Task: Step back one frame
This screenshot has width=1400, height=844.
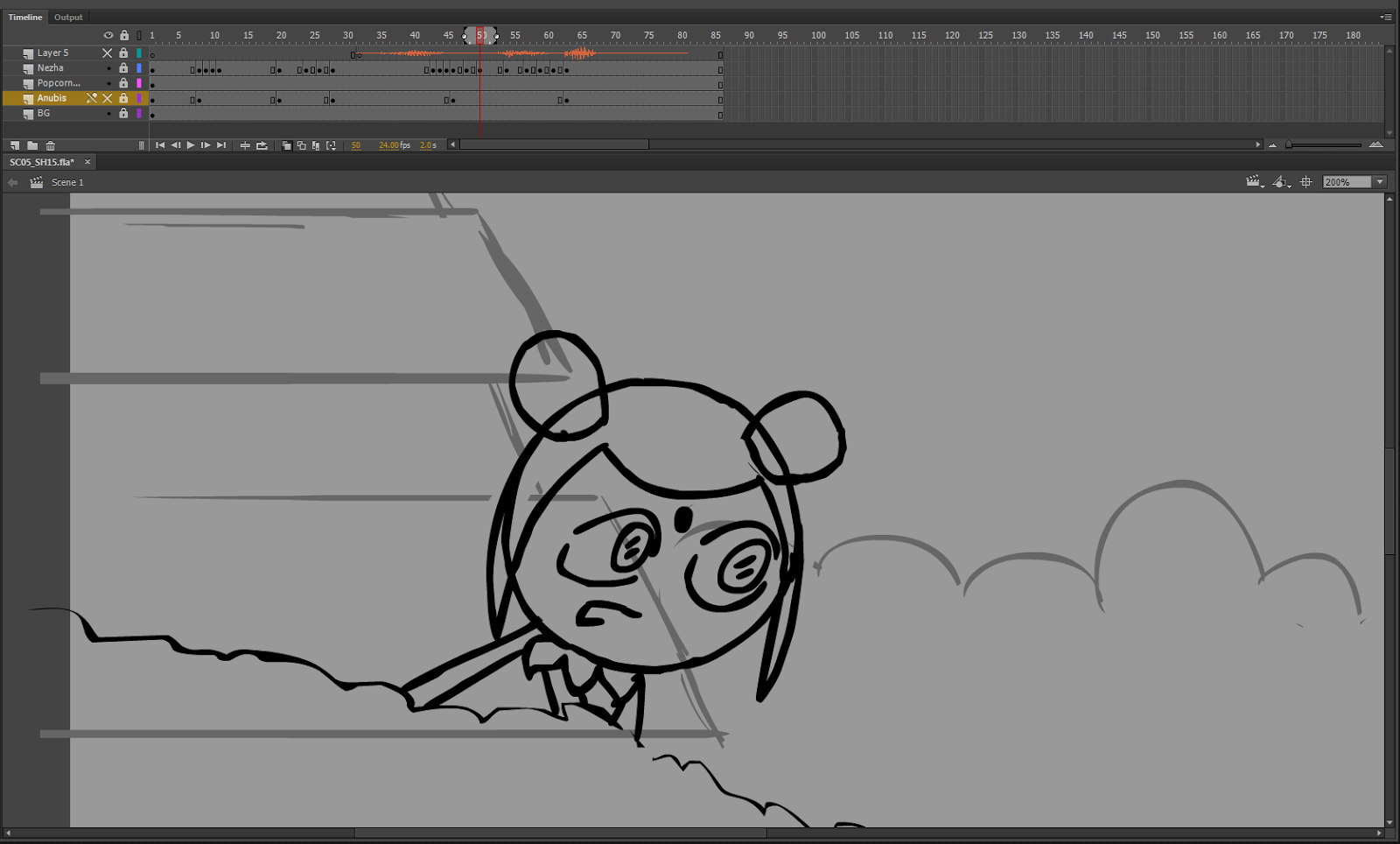Action: 175,145
